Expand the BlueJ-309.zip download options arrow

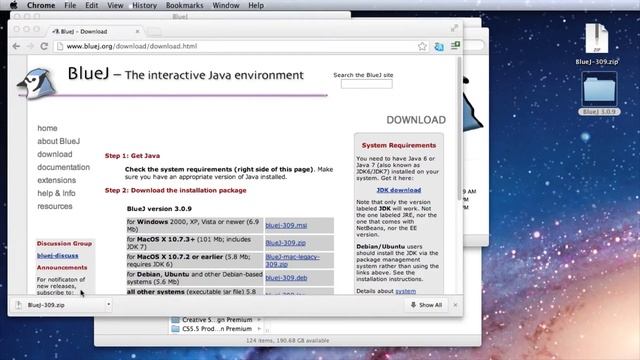pos(108,304)
